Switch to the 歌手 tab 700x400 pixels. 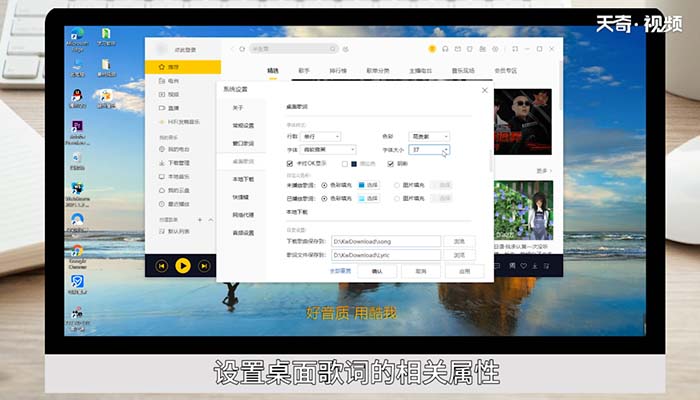(x=304, y=71)
